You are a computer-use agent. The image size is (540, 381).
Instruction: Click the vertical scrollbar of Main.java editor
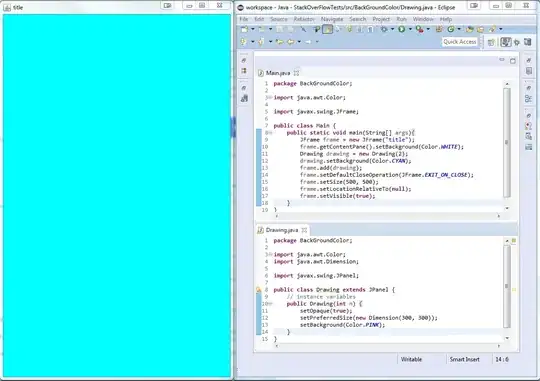coord(507,143)
